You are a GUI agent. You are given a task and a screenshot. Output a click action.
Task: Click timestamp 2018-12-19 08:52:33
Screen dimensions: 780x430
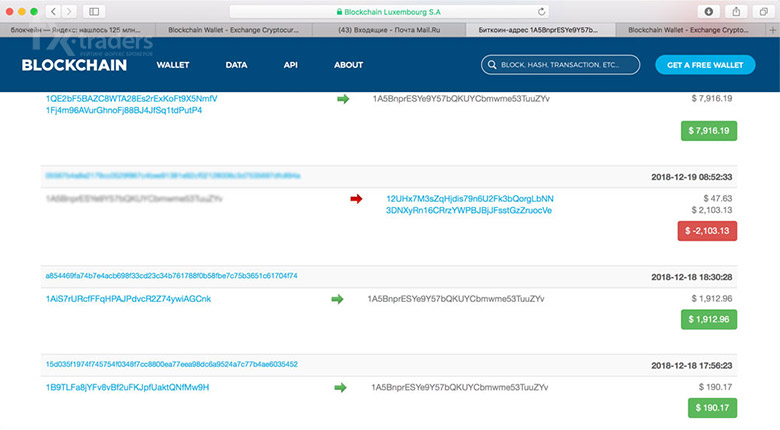tap(691, 177)
